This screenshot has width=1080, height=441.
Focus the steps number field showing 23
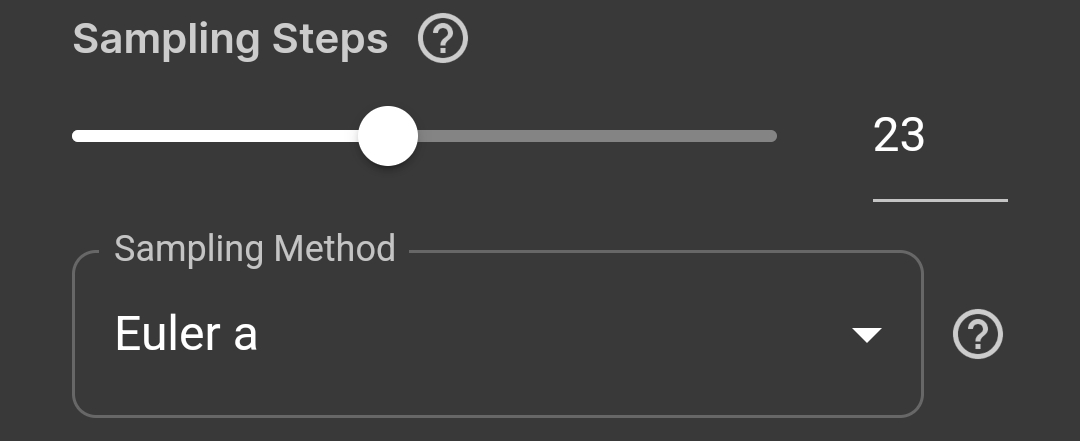(899, 136)
